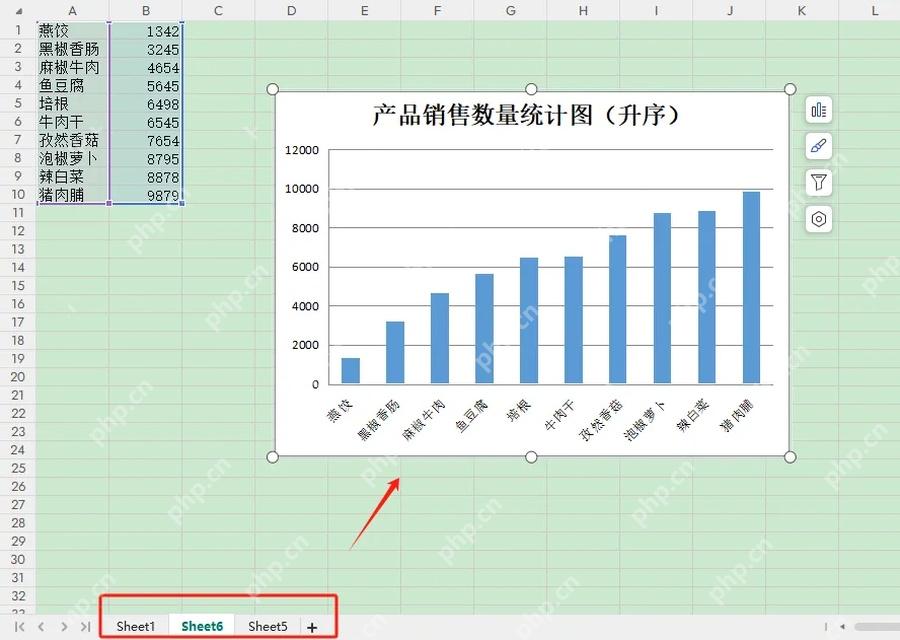Jump to last sheet navigation arrow
Viewport: 900px width, 640px height.
coord(86,627)
